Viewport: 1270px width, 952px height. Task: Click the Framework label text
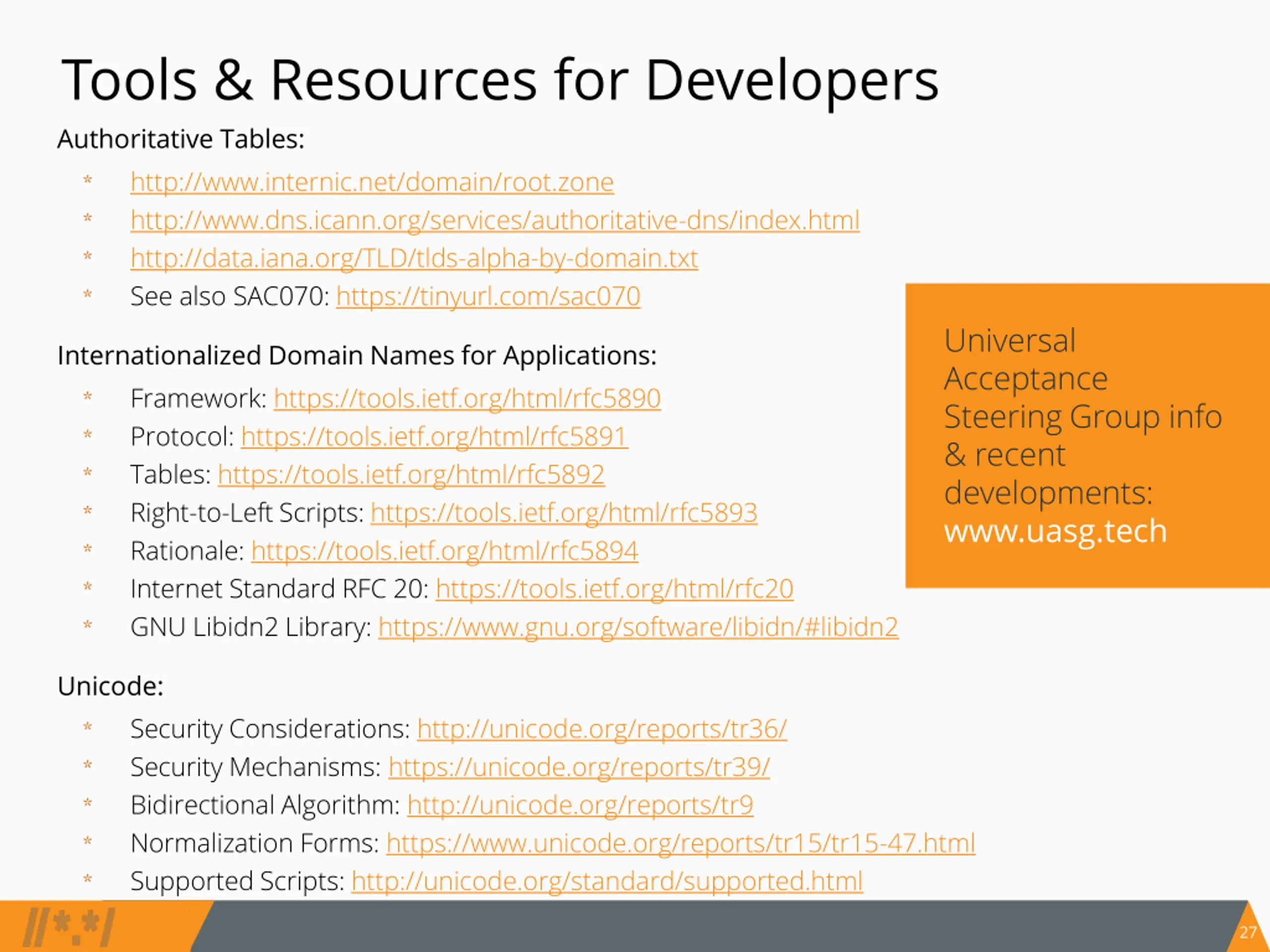point(198,399)
